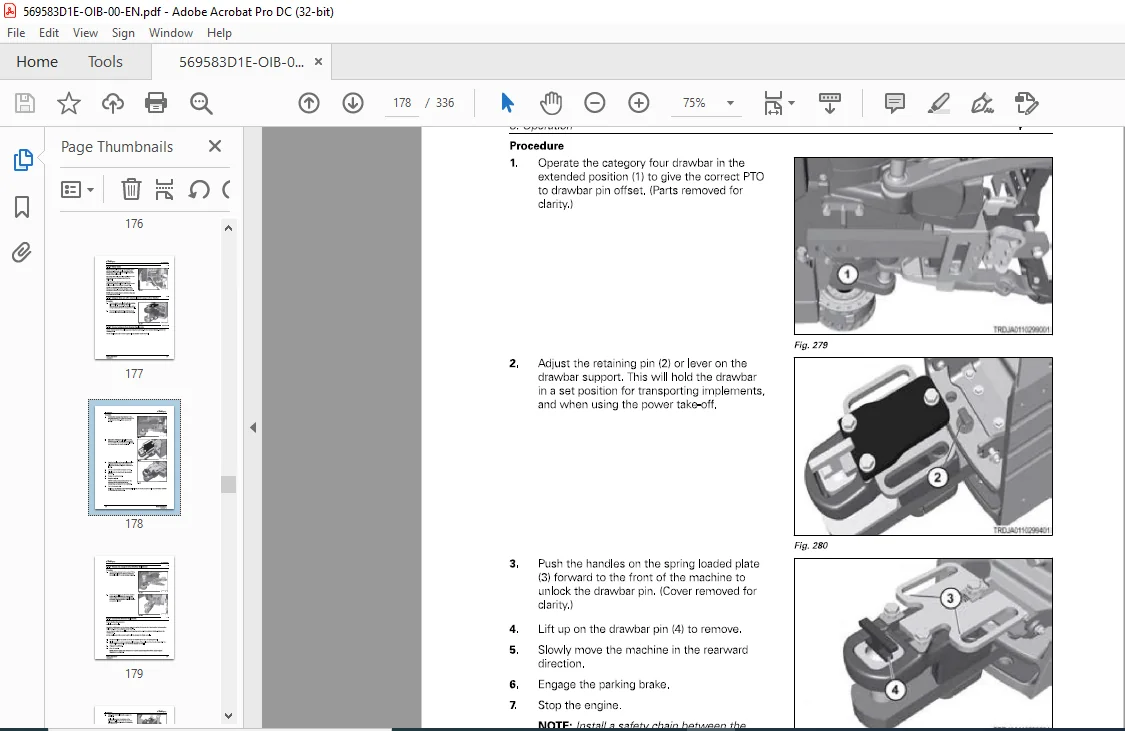Select page 179 thumbnail
The width and height of the screenshot is (1125, 731).
[x=134, y=608]
